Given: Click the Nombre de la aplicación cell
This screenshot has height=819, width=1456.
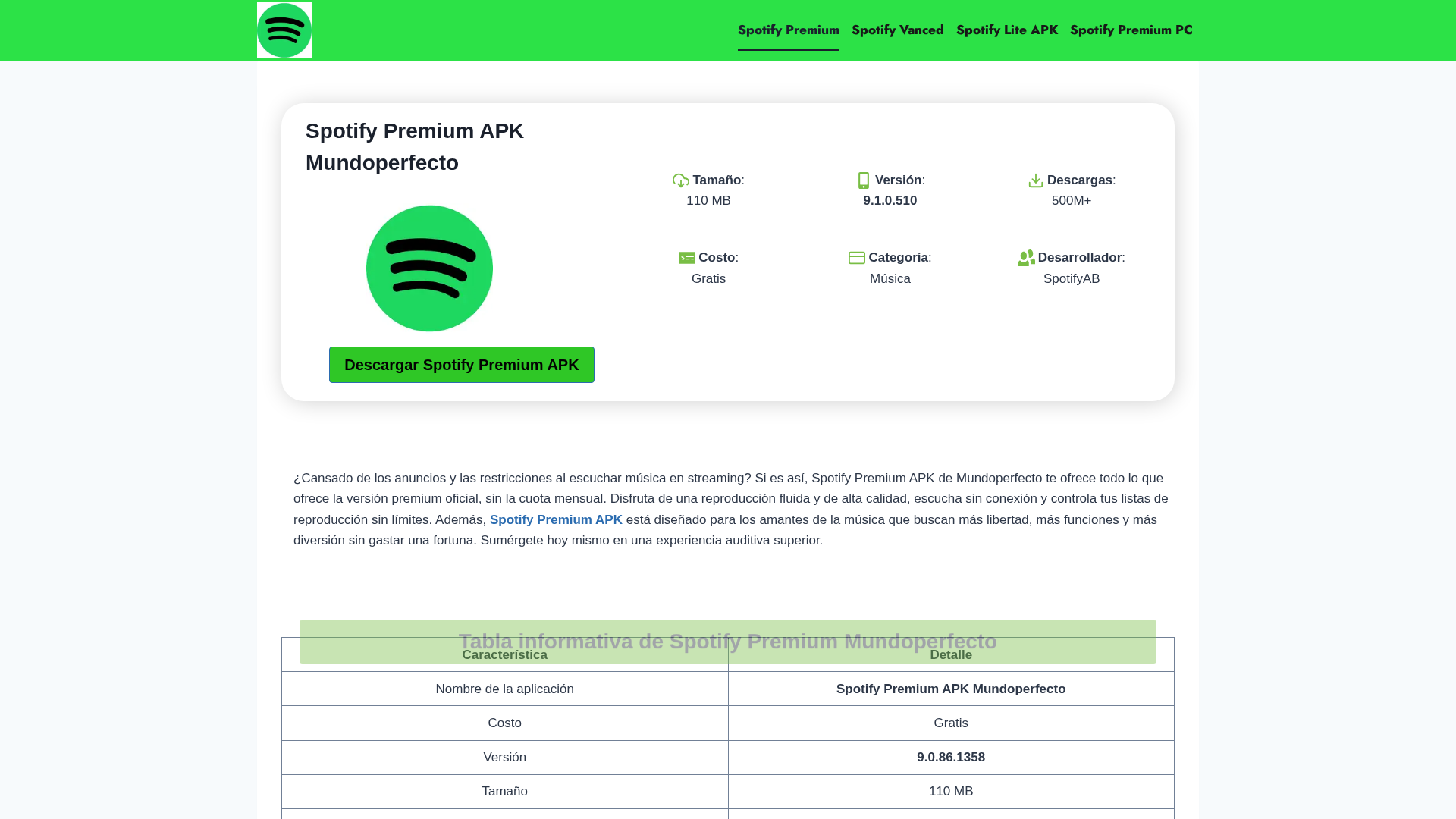Looking at the screenshot, I should click(x=505, y=689).
